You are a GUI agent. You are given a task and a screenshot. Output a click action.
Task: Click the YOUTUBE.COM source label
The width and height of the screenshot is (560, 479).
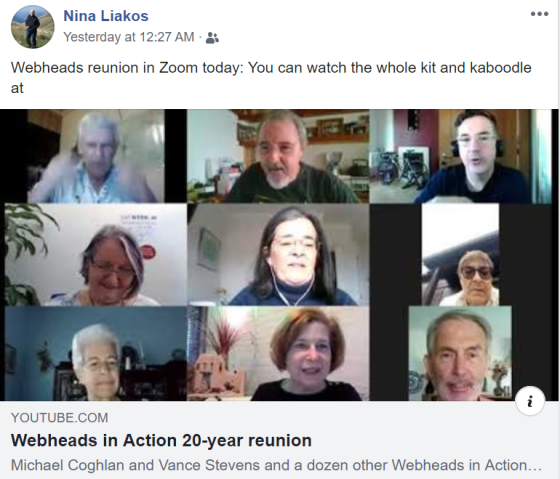point(59,418)
